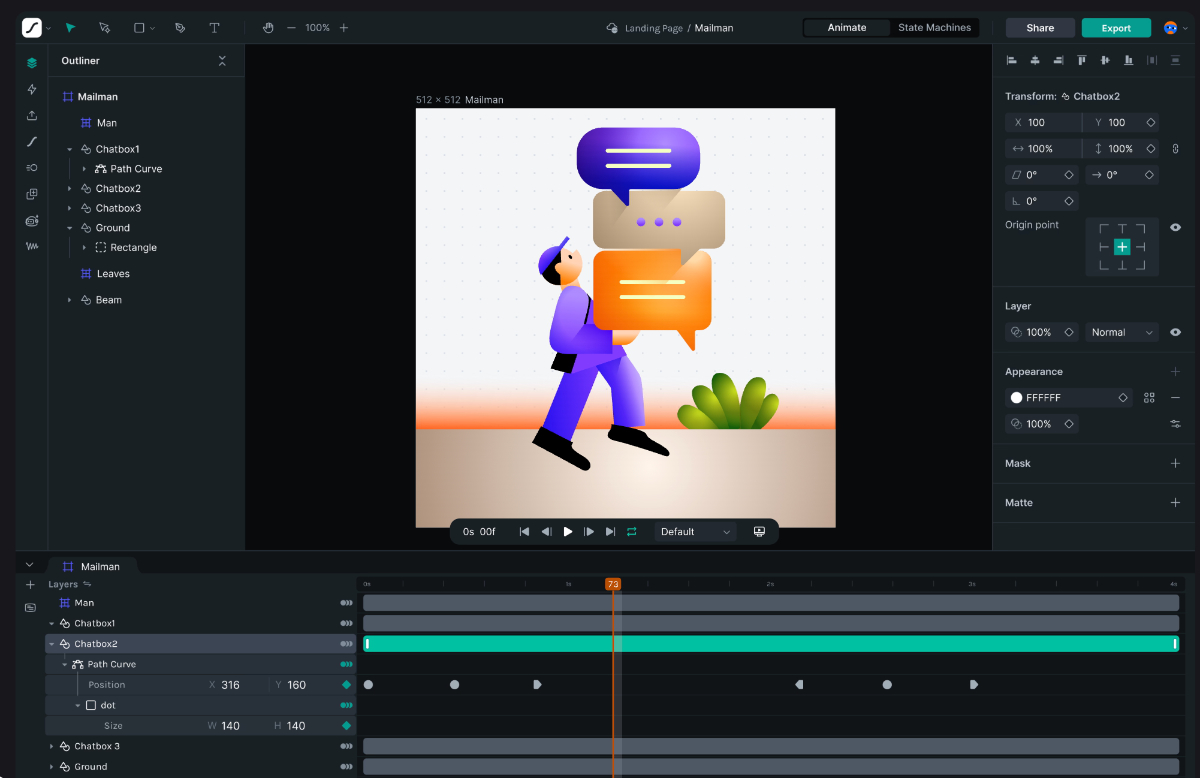Click the horizontal align center icon
Image resolution: width=1200 pixels, height=778 pixels.
(x=1034, y=60)
